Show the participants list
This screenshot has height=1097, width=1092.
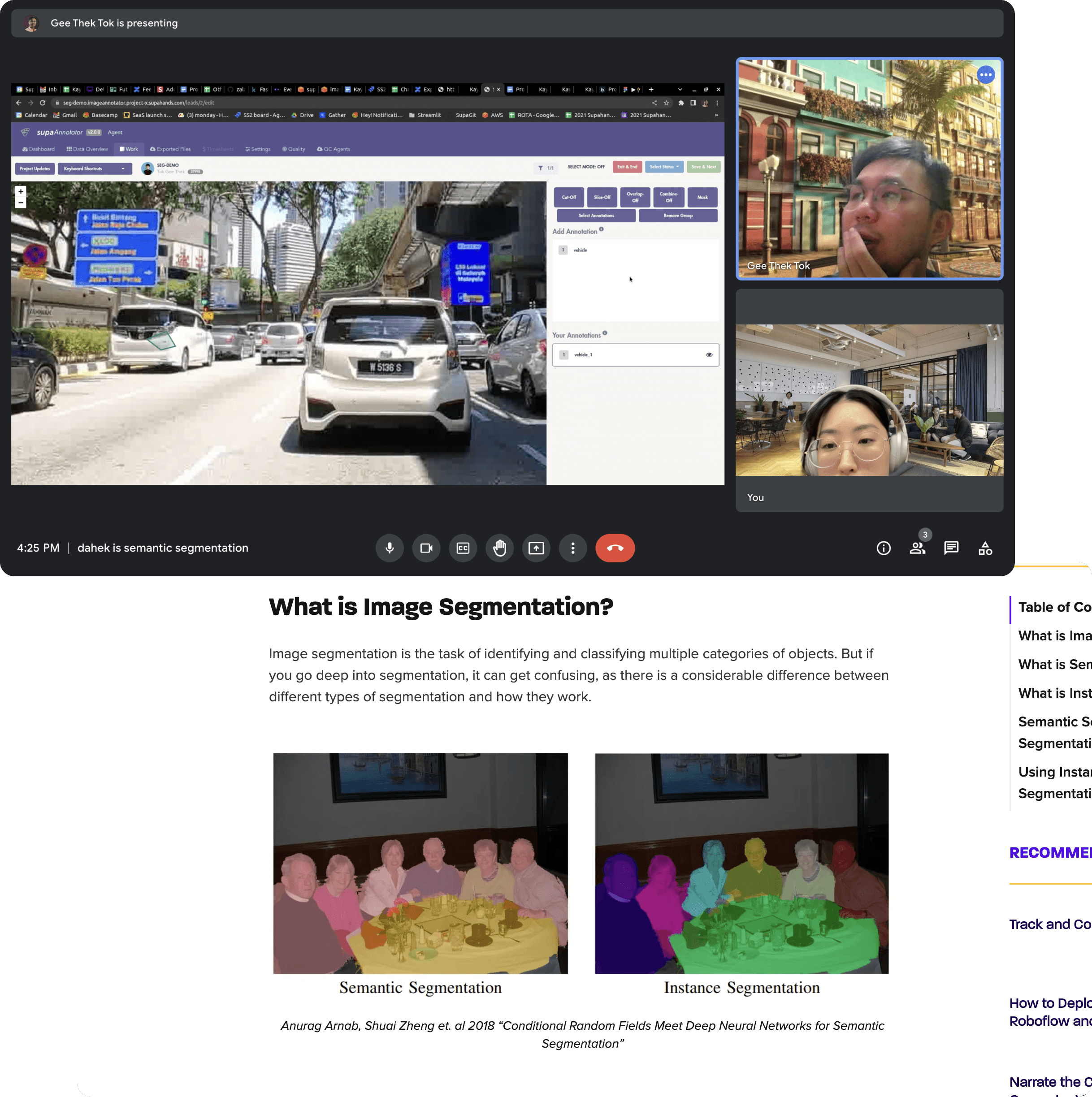click(x=917, y=548)
